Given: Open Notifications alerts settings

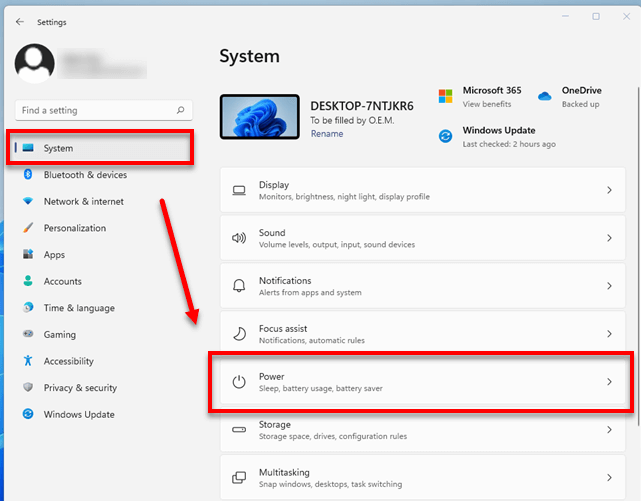Looking at the screenshot, I should pyautogui.click(x=423, y=286).
